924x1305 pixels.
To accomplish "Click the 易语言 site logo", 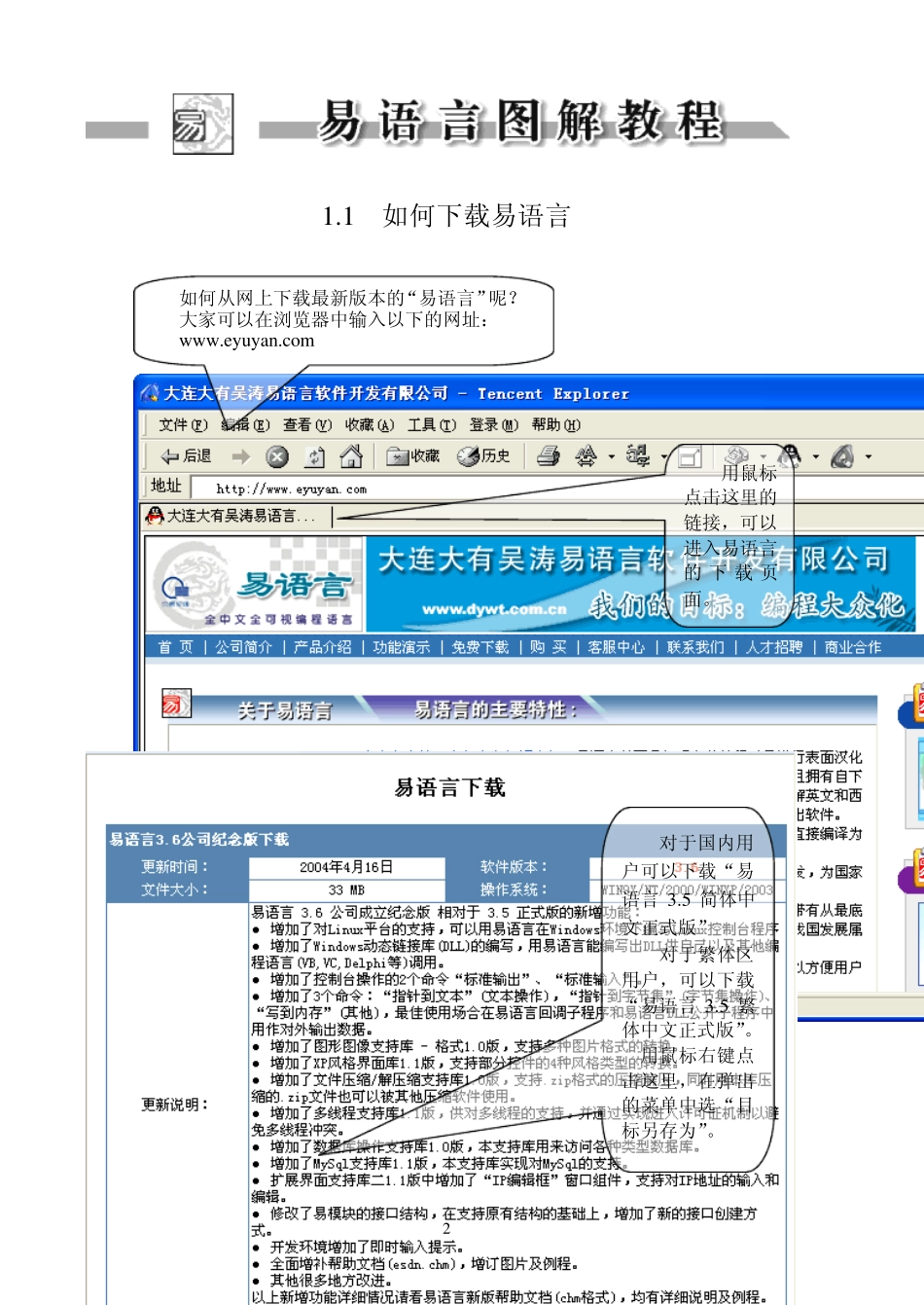I will [256, 586].
